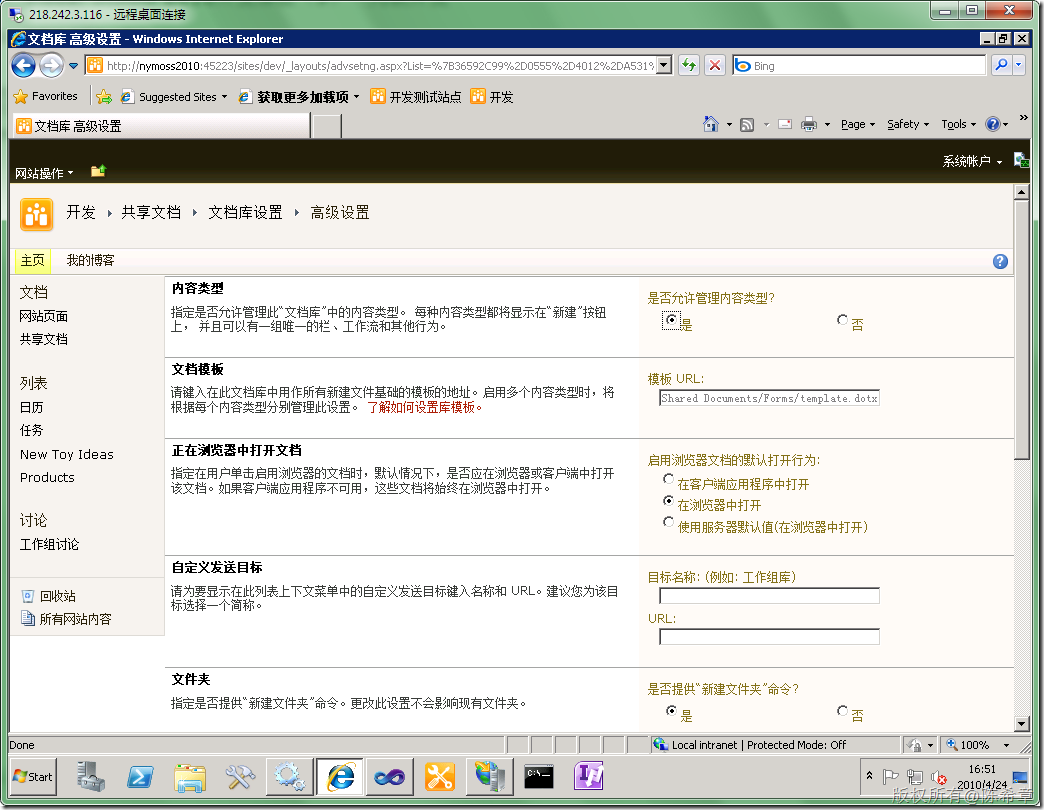Select 否 for new folder command
This screenshot has width=1044, height=810.
(842, 711)
